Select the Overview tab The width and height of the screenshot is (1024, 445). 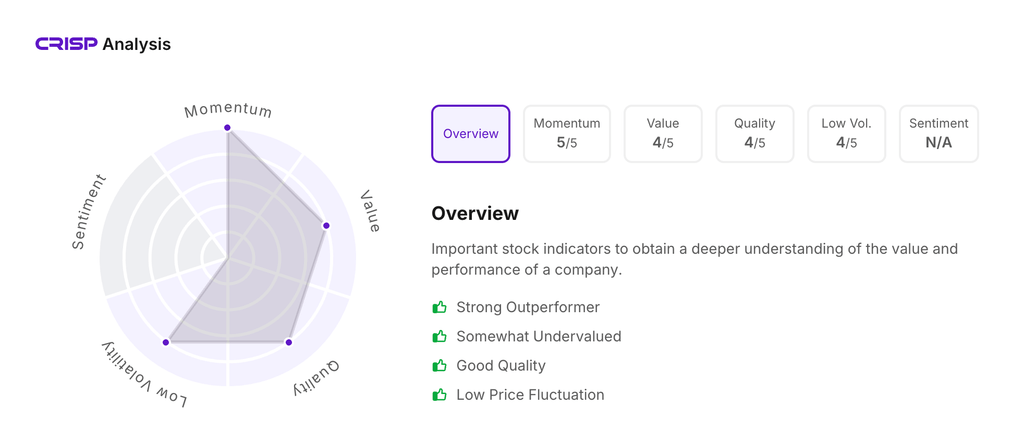[x=471, y=134]
